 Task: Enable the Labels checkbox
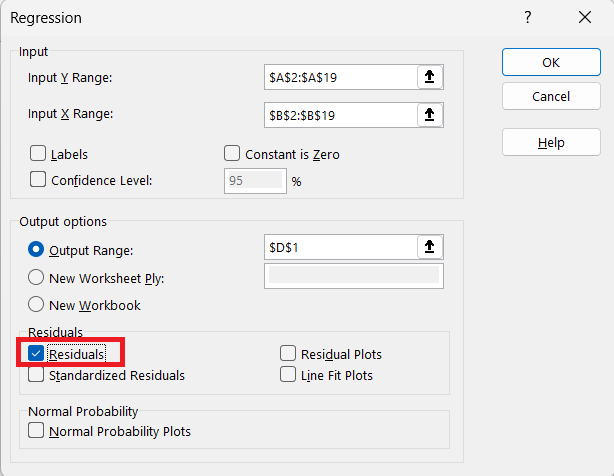pyautogui.click(x=38, y=153)
